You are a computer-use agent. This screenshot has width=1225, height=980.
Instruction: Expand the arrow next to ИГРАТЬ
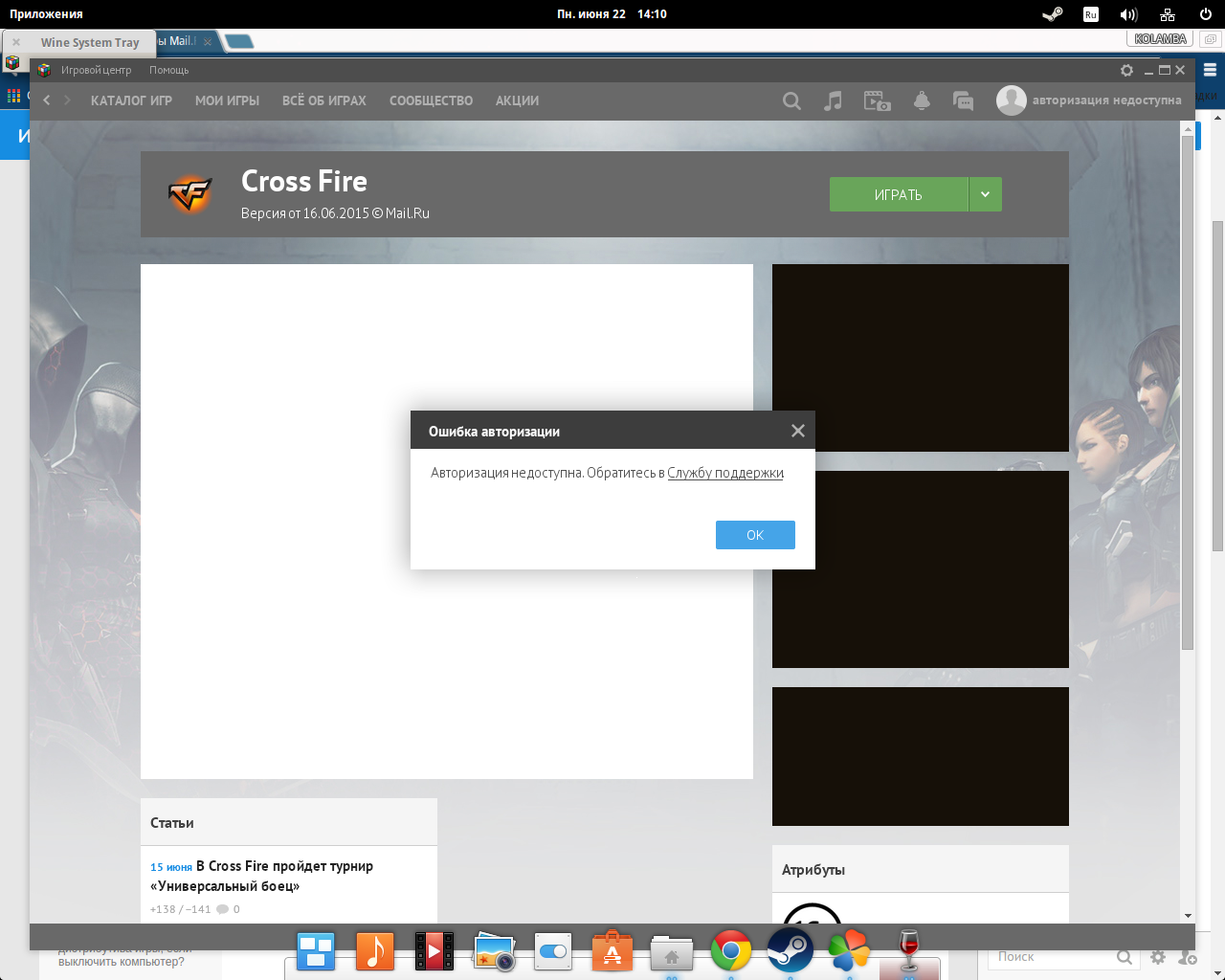986,194
